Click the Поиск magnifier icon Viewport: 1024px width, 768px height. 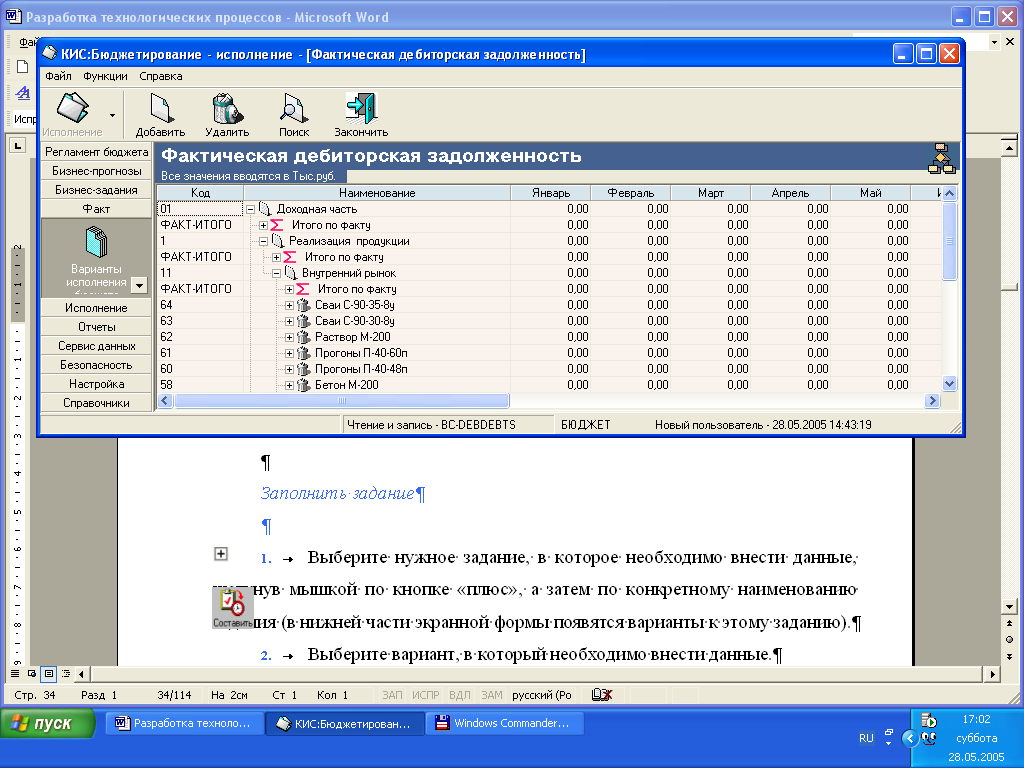coord(294,108)
